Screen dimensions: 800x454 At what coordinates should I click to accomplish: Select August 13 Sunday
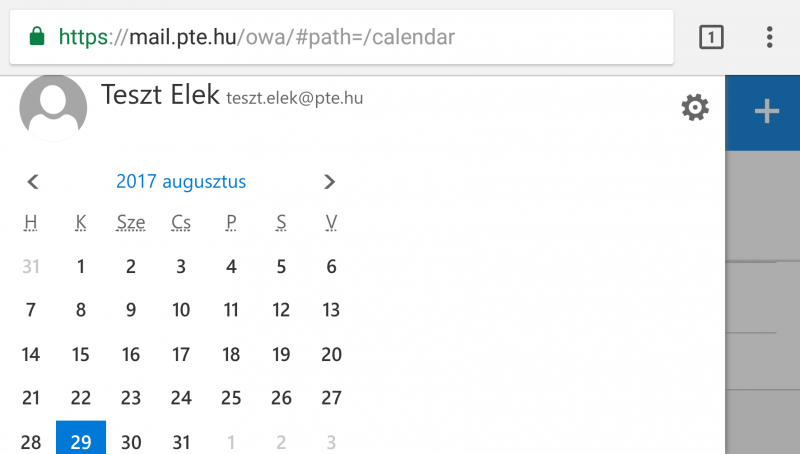pos(331,310)
